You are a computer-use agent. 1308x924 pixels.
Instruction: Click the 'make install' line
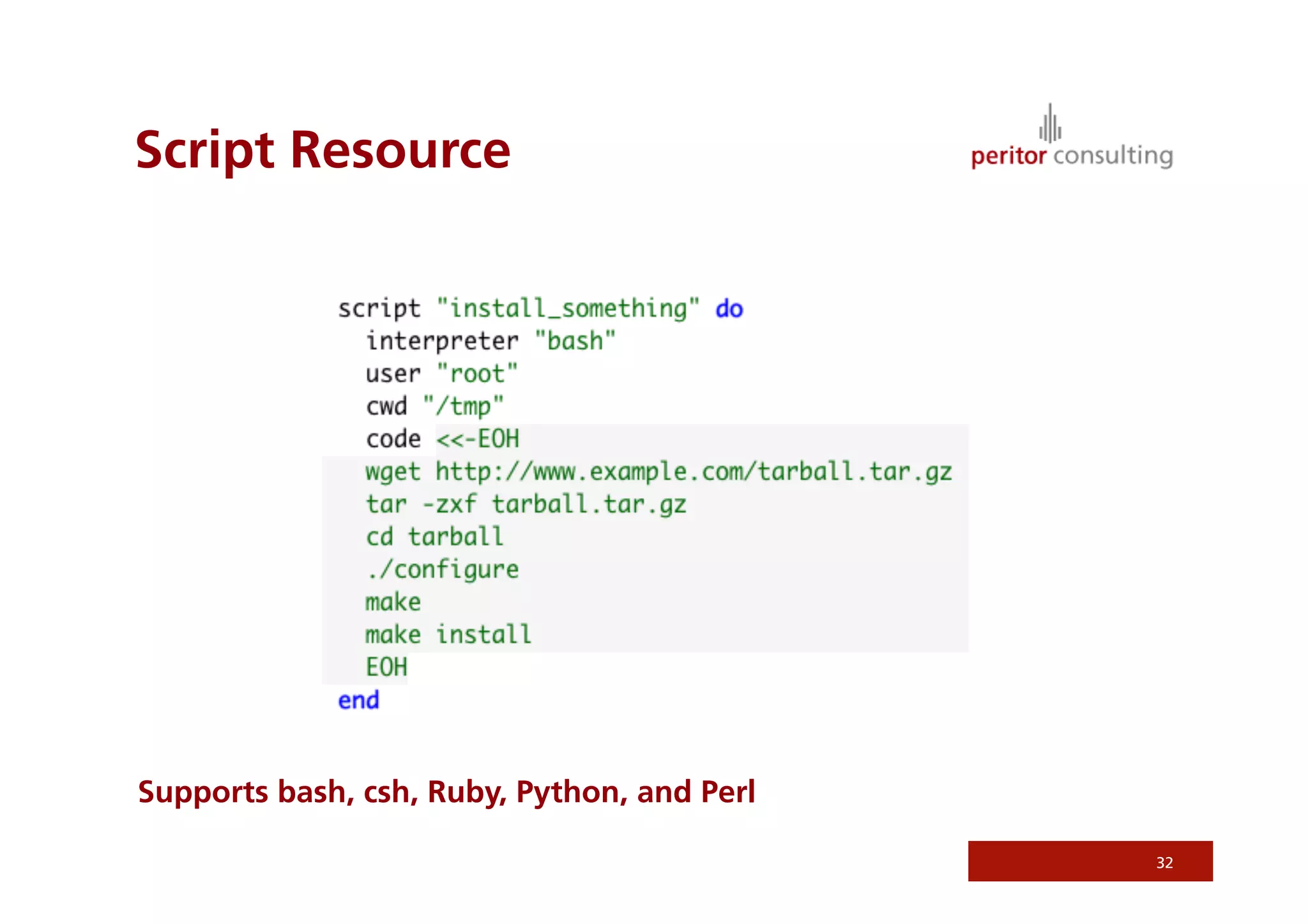pos(448,635)
